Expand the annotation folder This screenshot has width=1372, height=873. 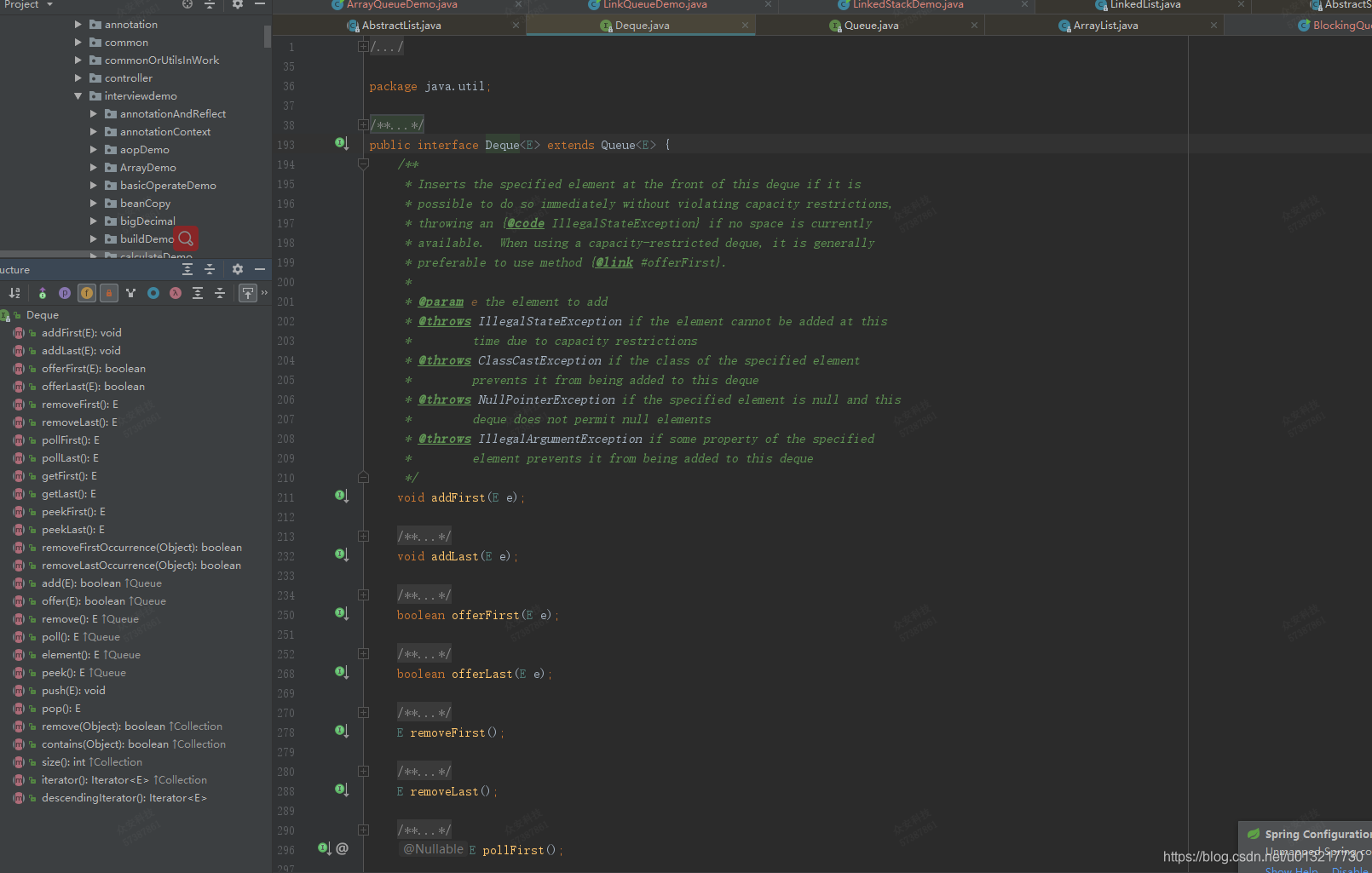[78, 25]
